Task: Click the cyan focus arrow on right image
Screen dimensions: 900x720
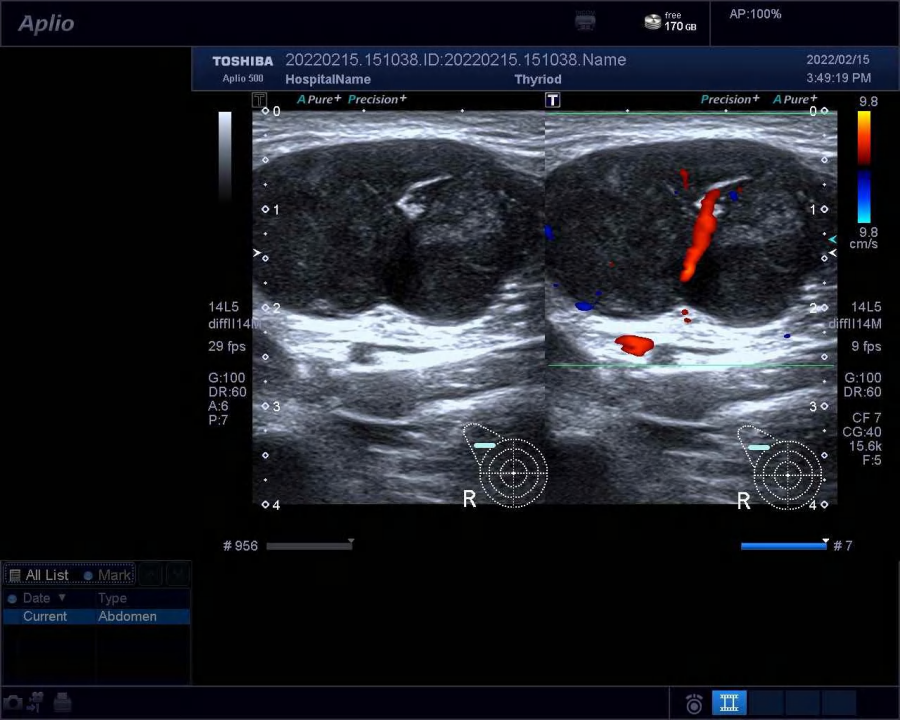Action: coord(832,239)
